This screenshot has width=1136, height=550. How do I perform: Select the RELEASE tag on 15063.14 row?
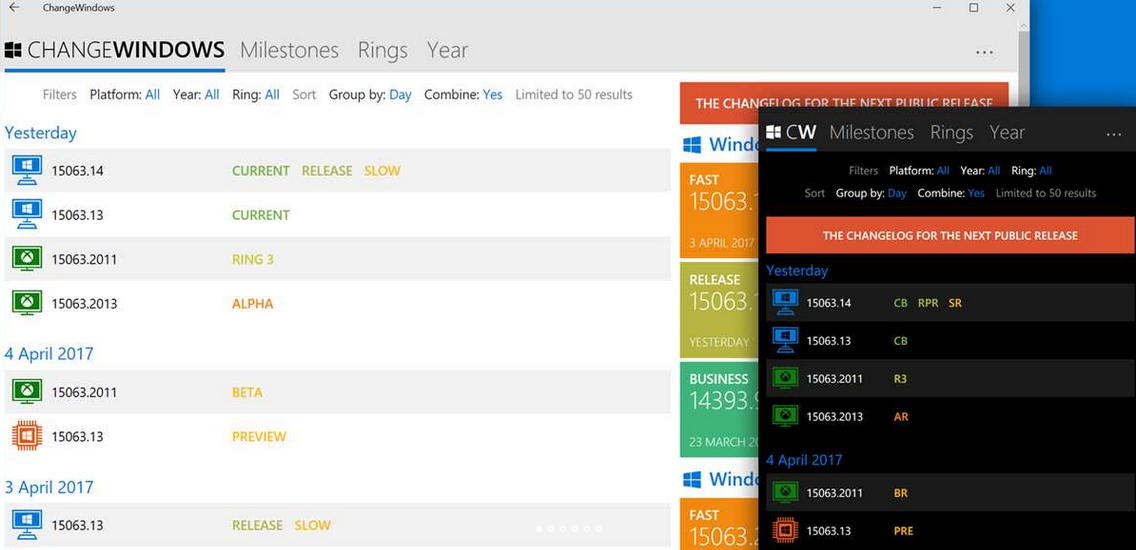click(327, 171)
